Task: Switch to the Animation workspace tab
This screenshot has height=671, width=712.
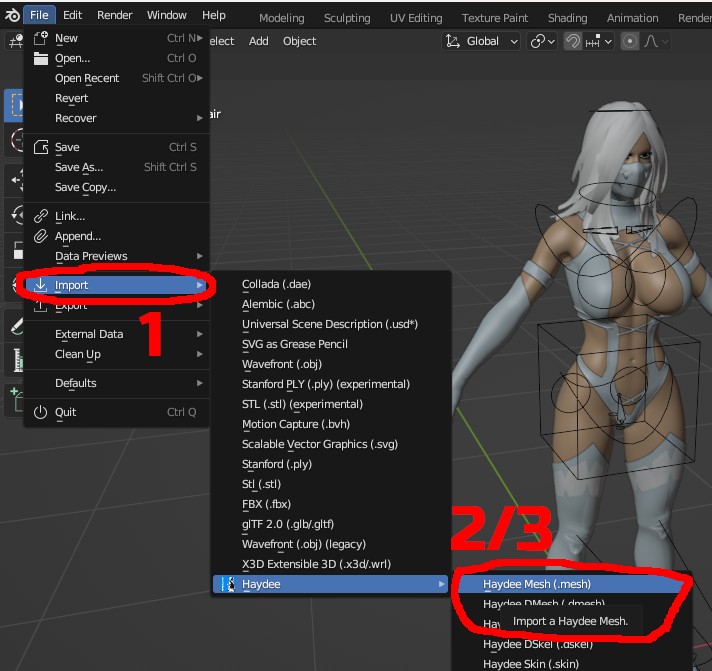Action: [x=632, y=18]
